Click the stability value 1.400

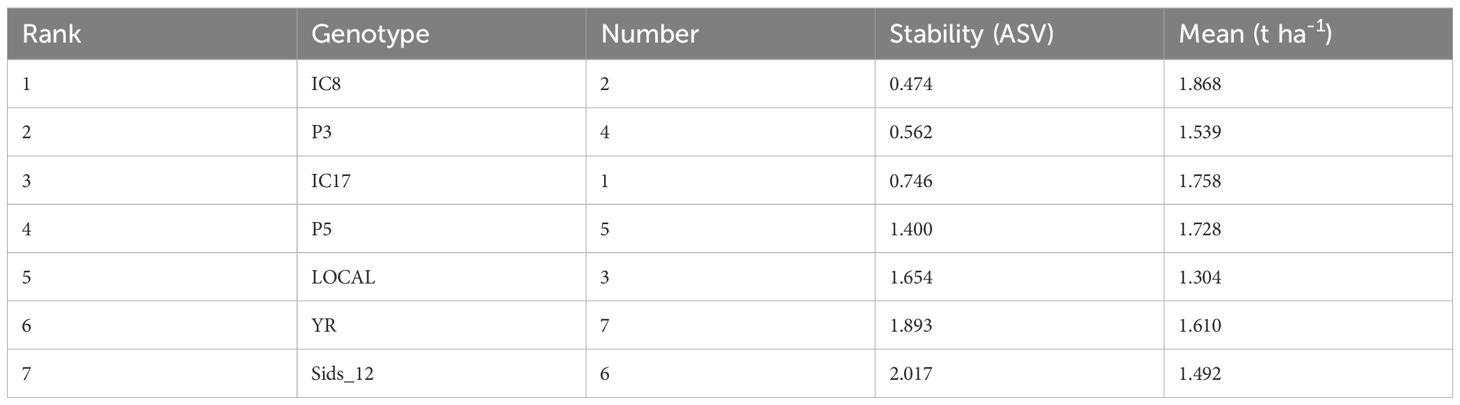coord(911,229)
